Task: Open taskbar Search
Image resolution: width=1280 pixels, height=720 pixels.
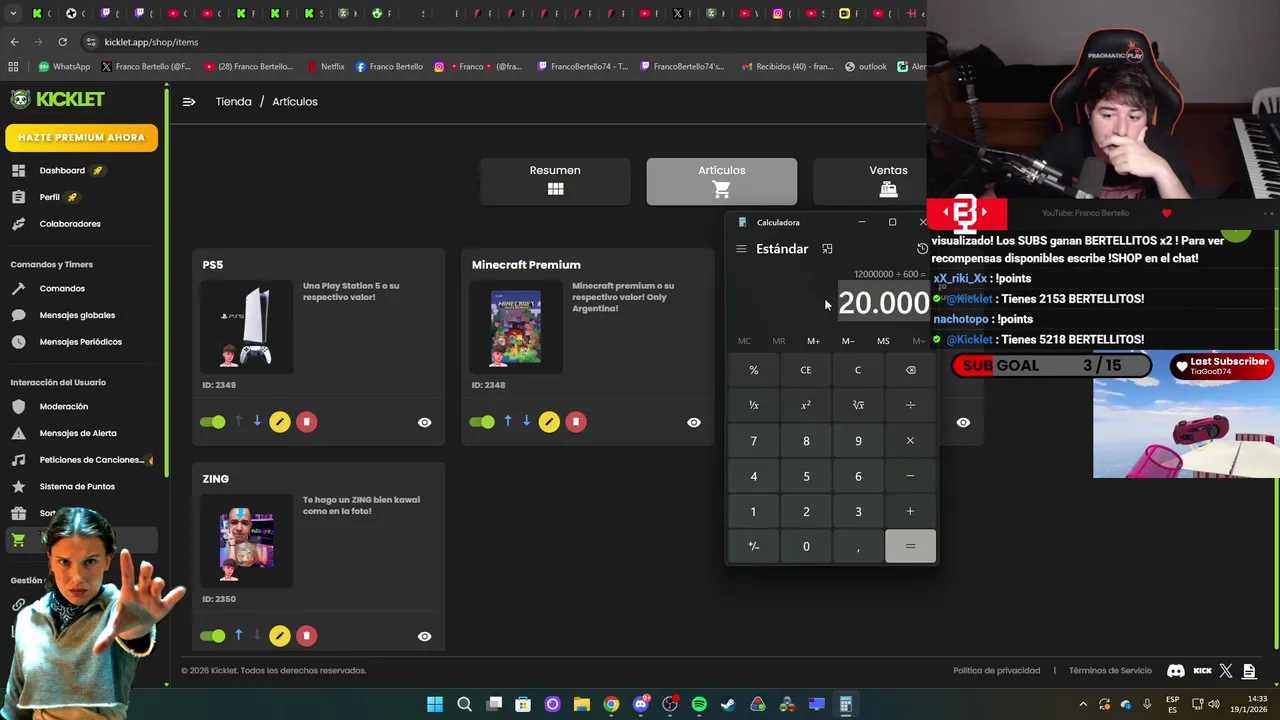Action: [464, 704]
